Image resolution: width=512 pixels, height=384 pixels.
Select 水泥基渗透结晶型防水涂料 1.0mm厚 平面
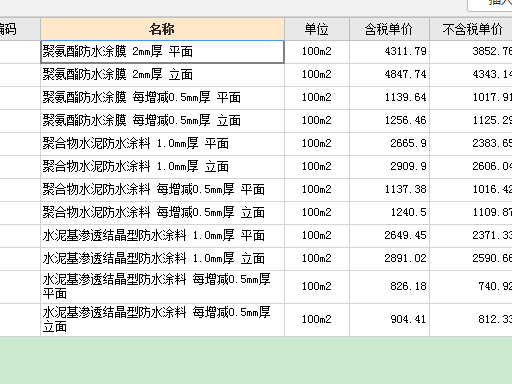tap(162, 236)
